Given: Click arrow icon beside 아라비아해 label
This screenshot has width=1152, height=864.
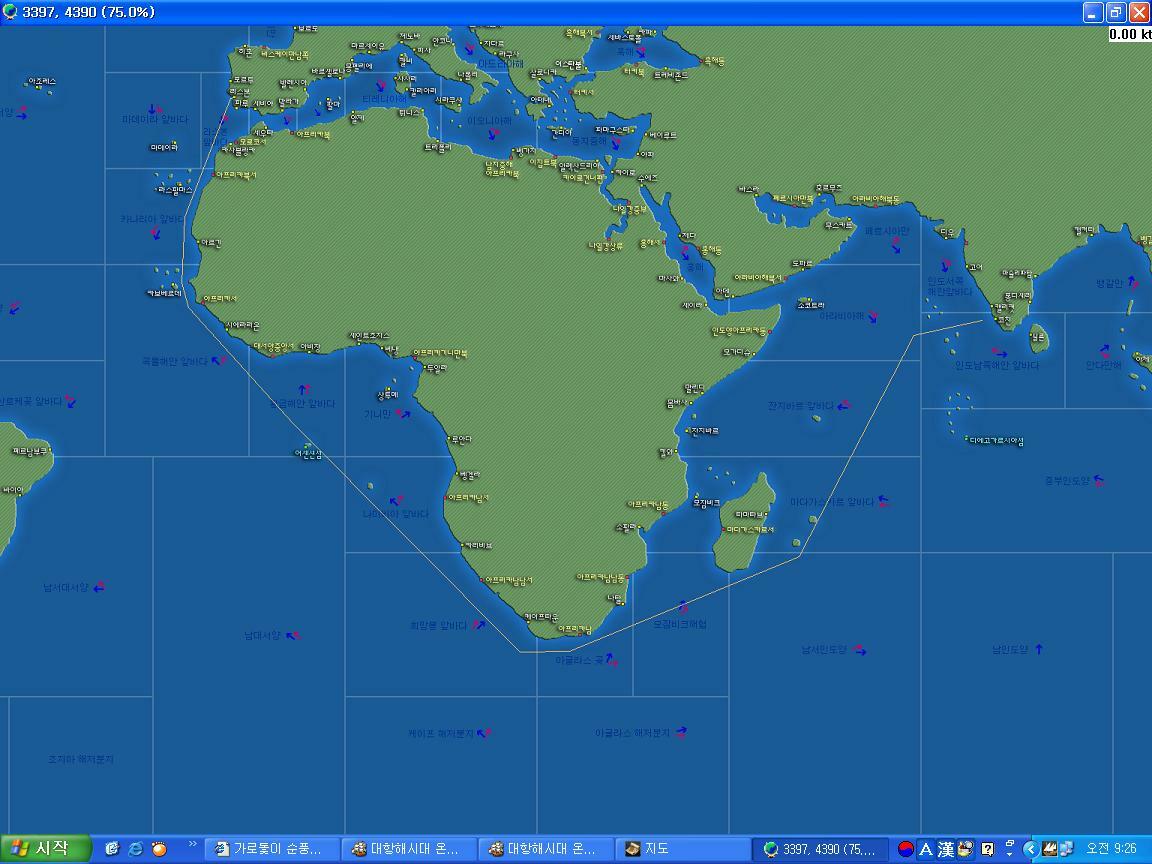Looking at the screenshot, I should point(873,317).
